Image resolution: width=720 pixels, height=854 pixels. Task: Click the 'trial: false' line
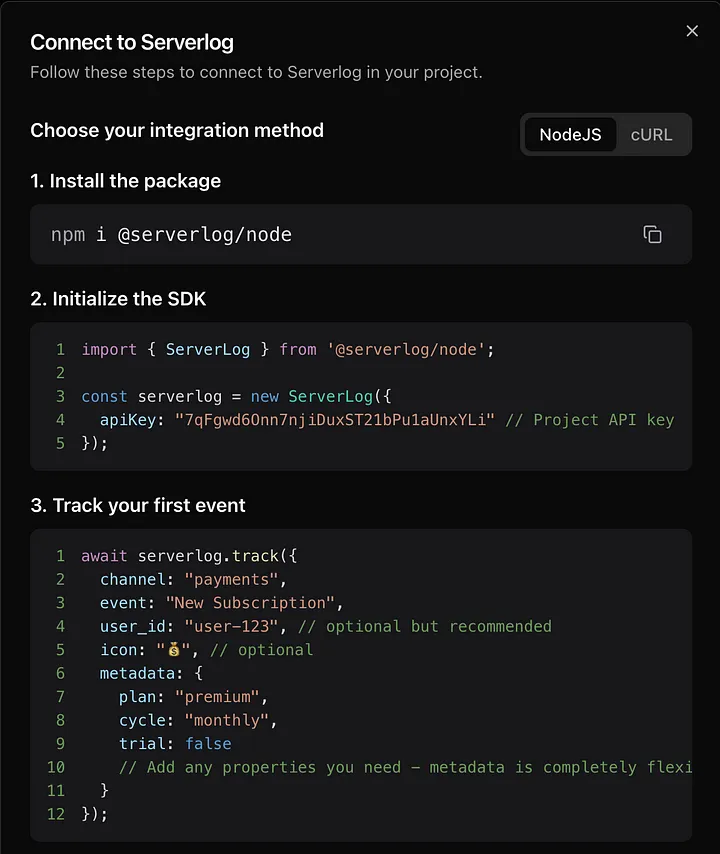click(175, 744)
